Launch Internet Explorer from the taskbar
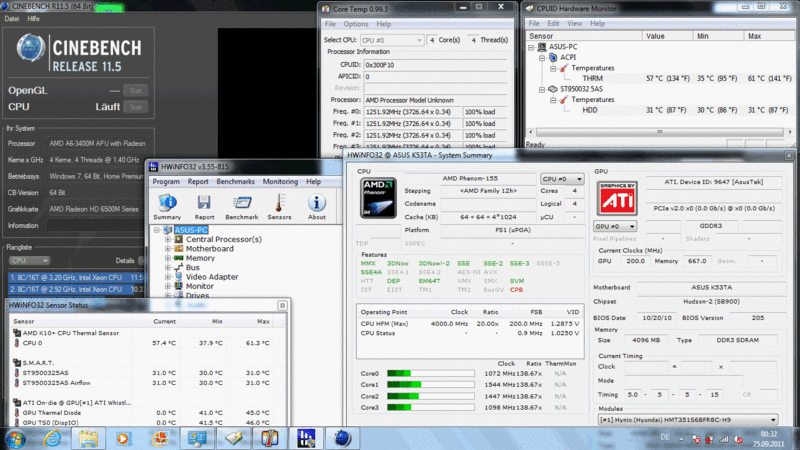Screen dimensions: 800x450 (52, 439)
